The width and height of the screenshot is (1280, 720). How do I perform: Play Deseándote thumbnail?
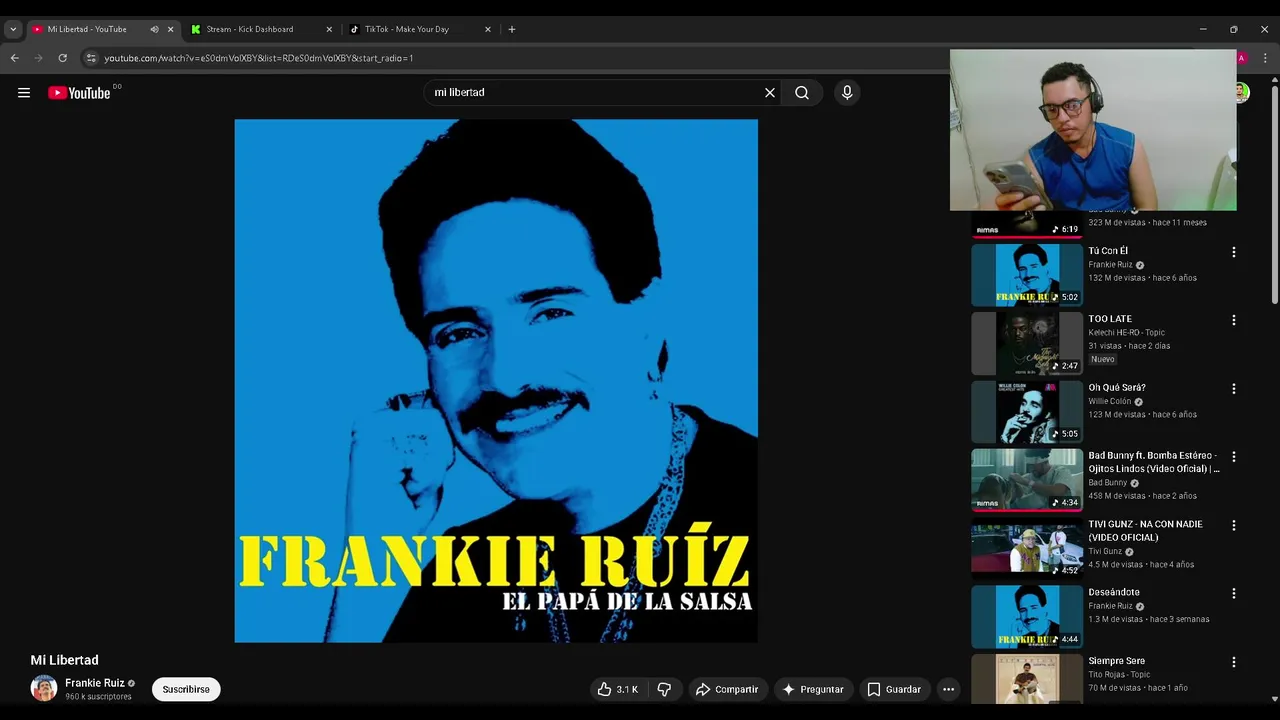tap(1027, 616)
